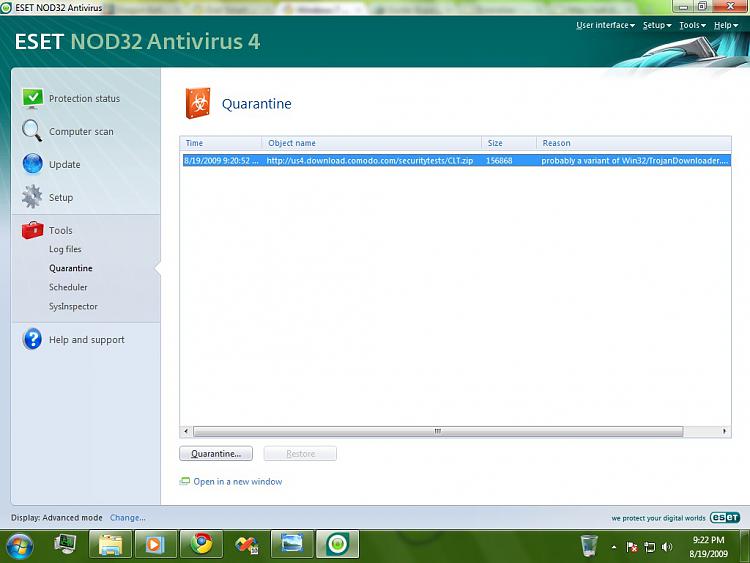Click the ESET logo at bottom right
750x563 pixels.
725,518
